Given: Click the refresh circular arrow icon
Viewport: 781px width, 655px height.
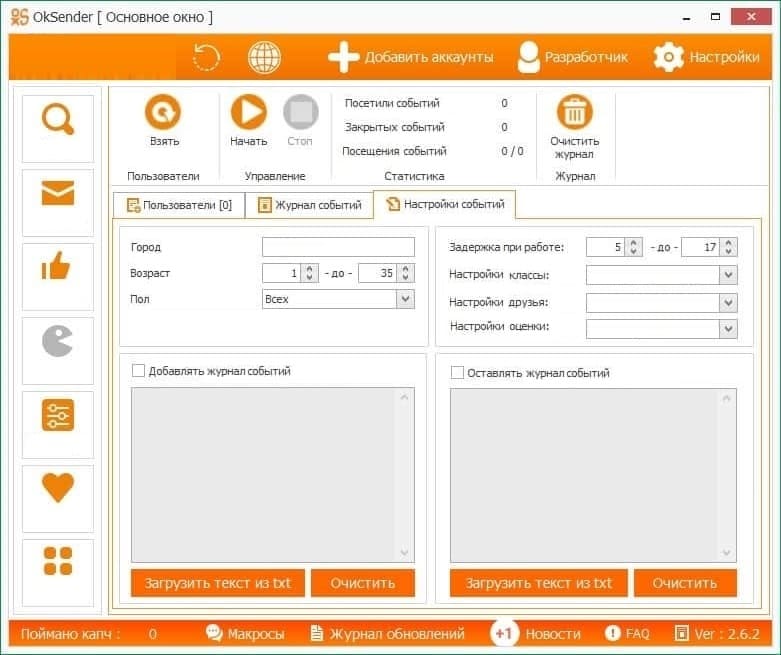Looking at the screenshot, I should 206,57.
